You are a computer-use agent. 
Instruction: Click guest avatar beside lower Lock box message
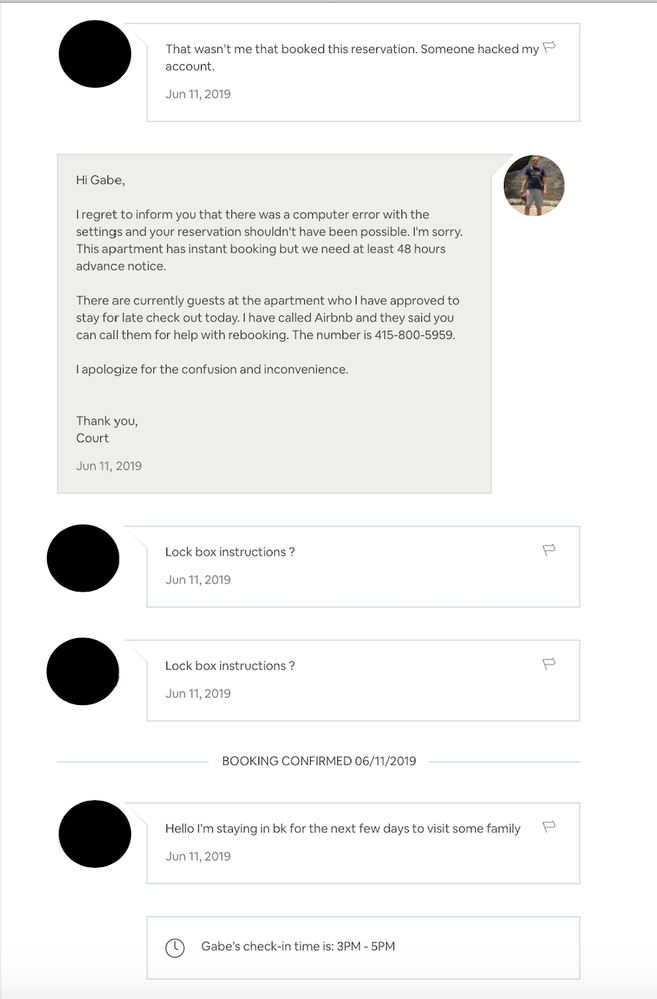pos(83,671)
